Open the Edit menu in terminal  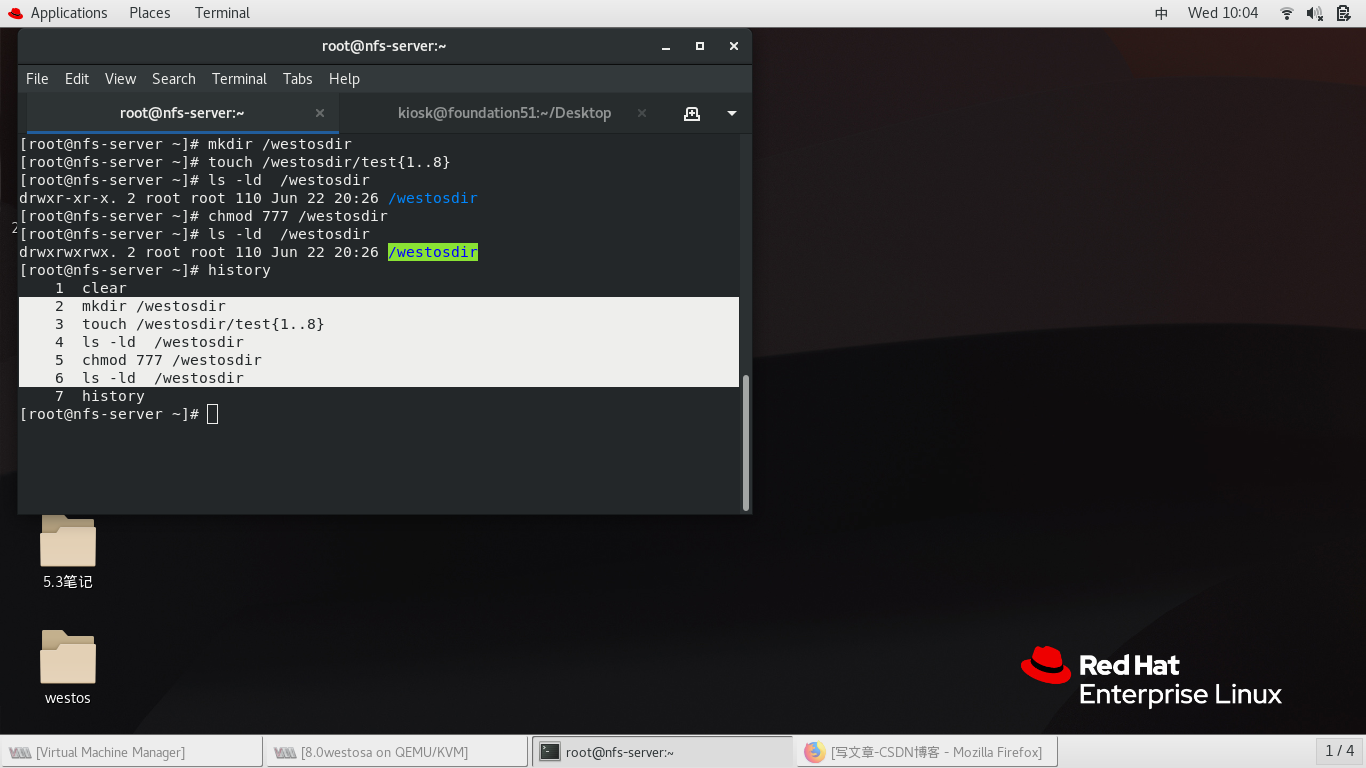click(x=77, y=79)
